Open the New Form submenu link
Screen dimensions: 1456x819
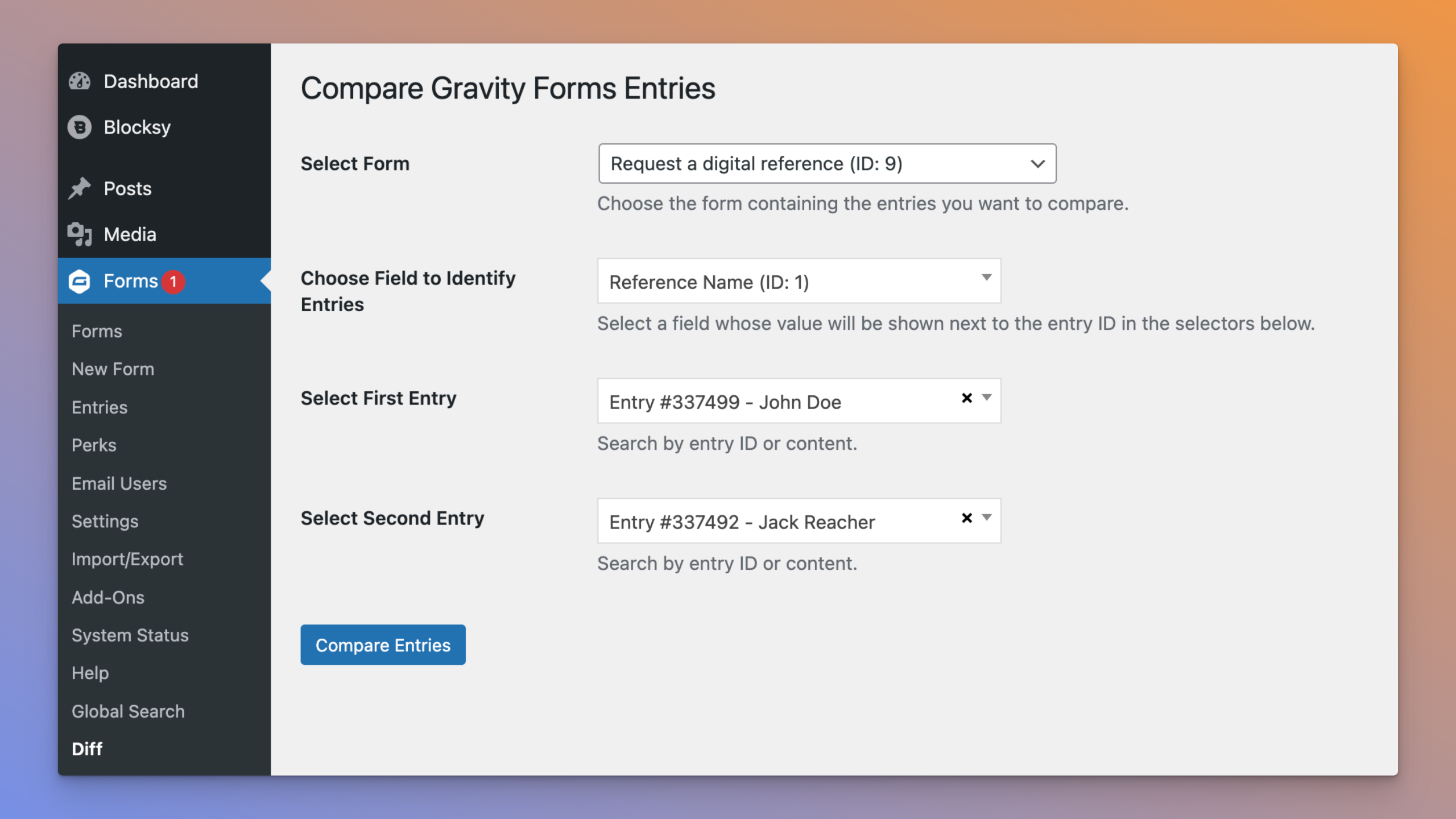tap(113, 369)
